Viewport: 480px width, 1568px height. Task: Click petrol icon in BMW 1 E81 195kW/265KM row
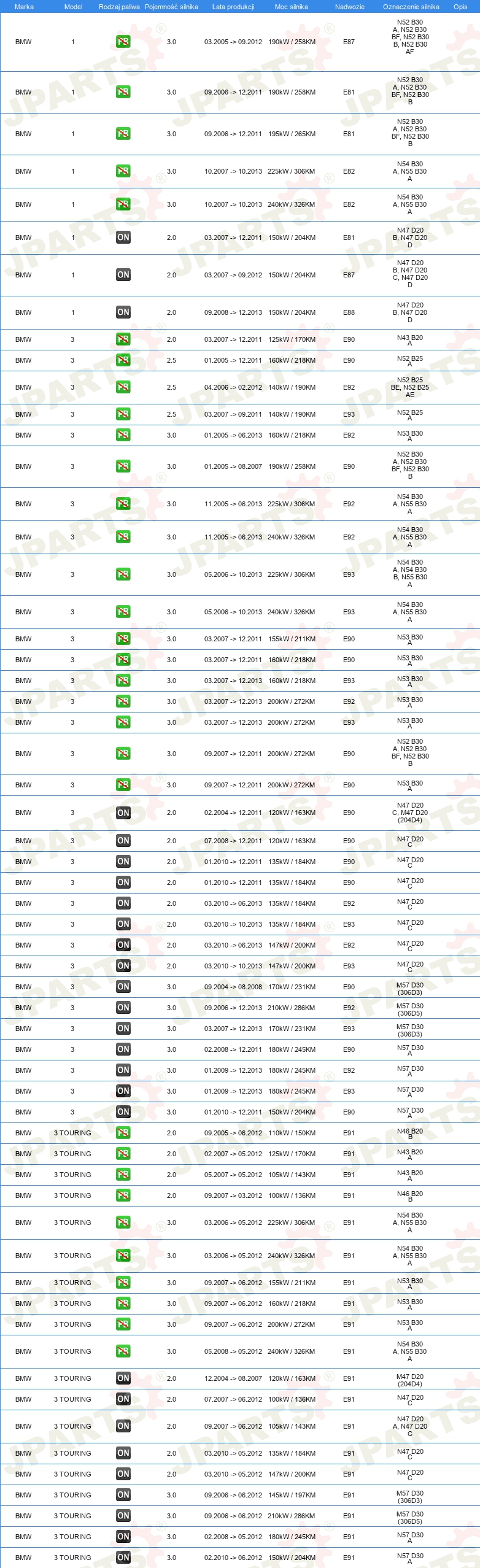pyautogui.click(x=123, y=134)
